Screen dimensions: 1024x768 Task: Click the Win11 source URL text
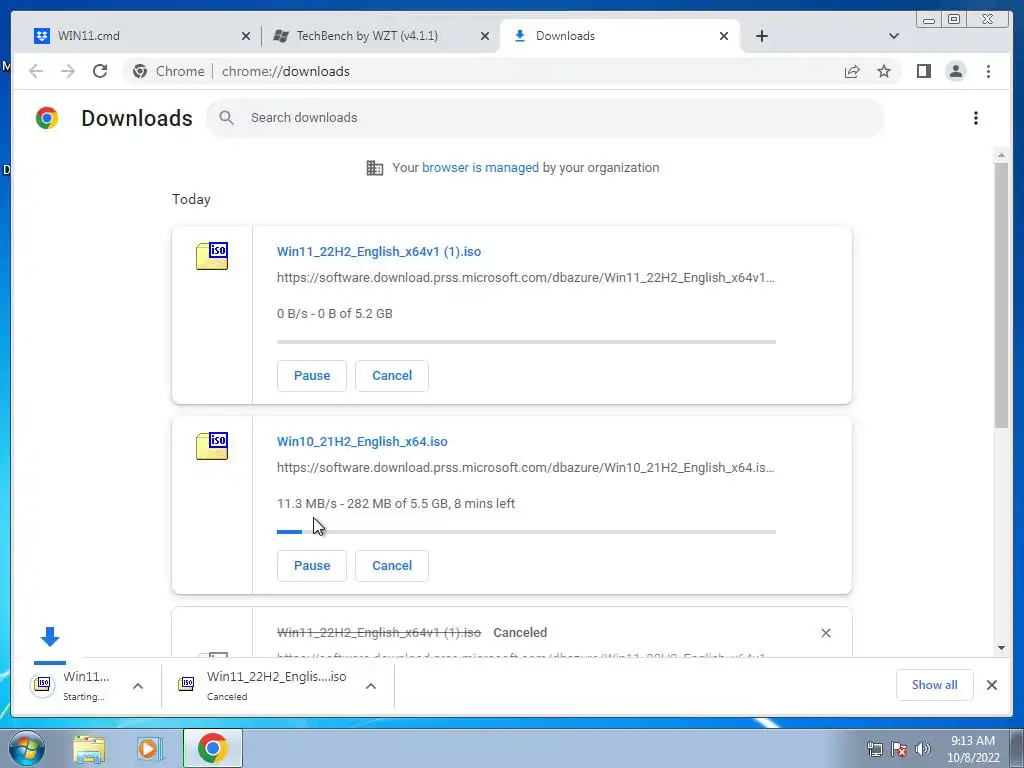click(x=525, y=278)
